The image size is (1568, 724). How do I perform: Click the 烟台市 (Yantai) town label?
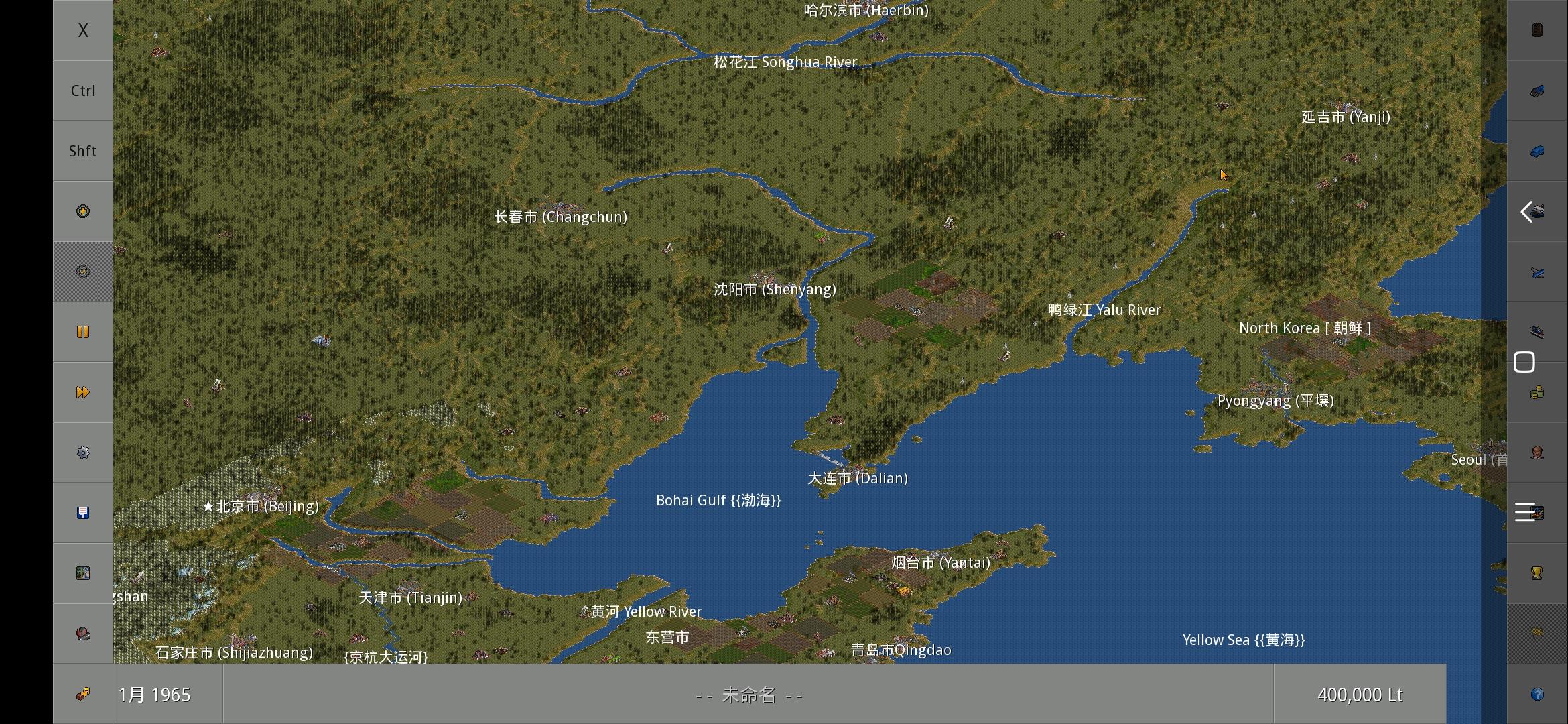pos(941,563)
